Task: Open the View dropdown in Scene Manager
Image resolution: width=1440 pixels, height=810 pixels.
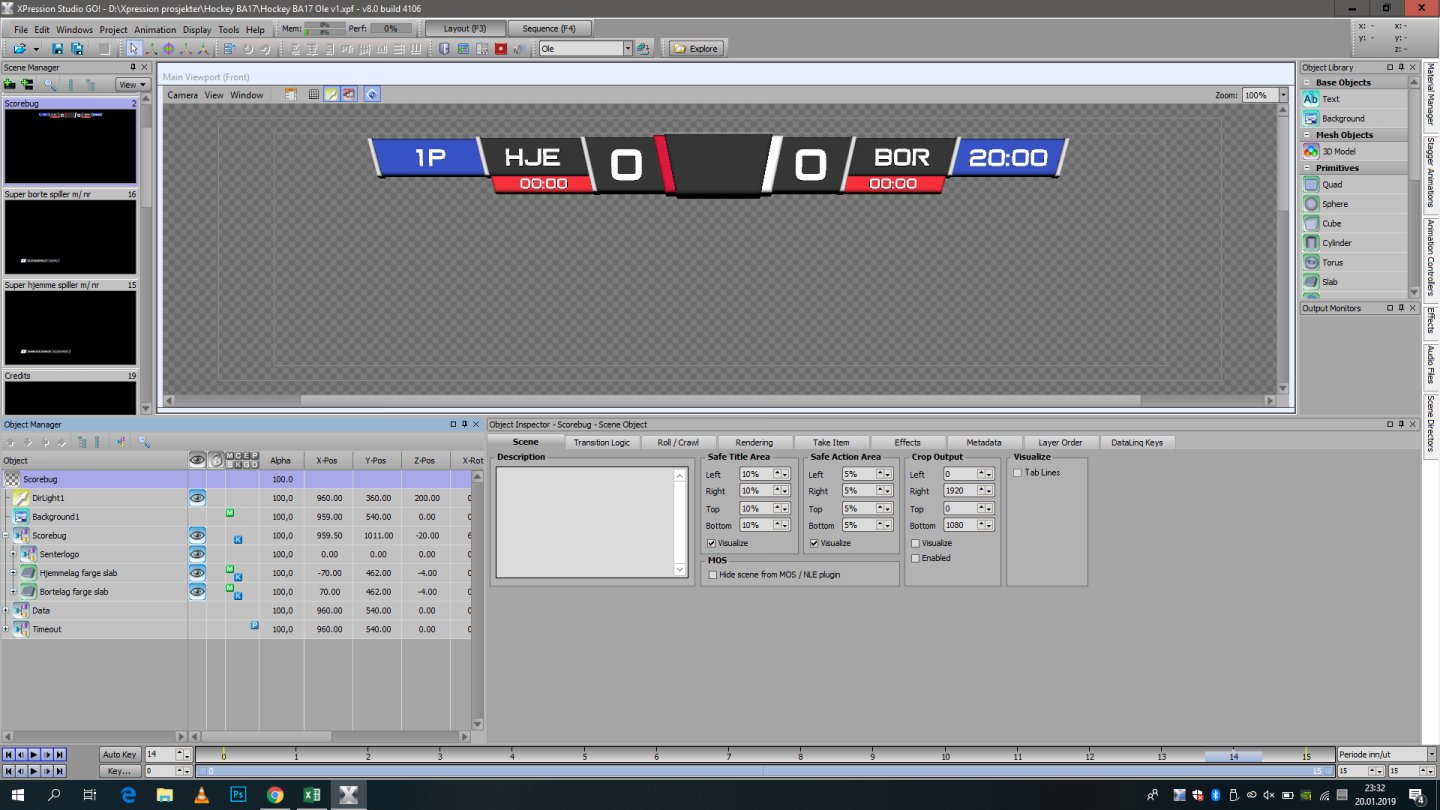Action: click(x=132, y=85)
